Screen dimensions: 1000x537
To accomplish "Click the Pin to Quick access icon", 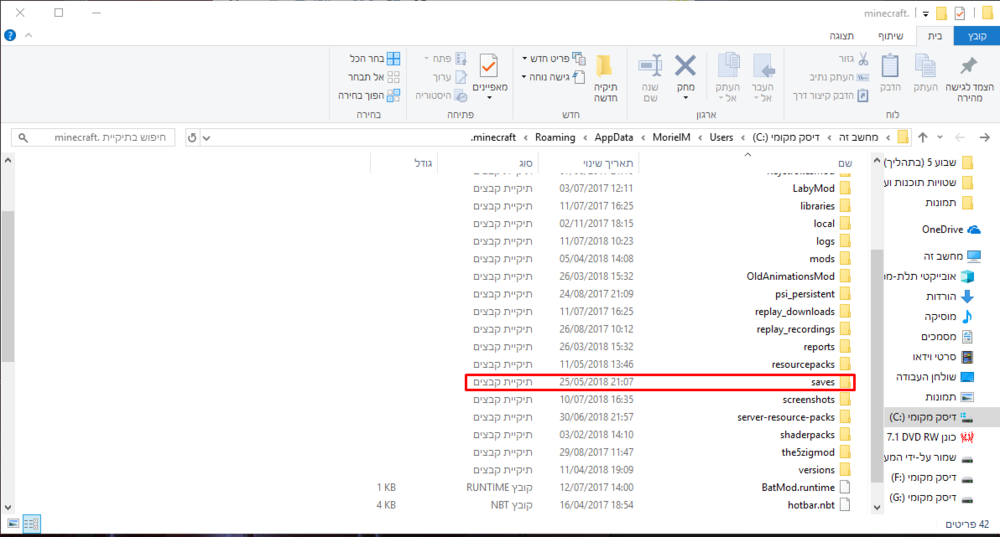I will (x=967, y=74).
